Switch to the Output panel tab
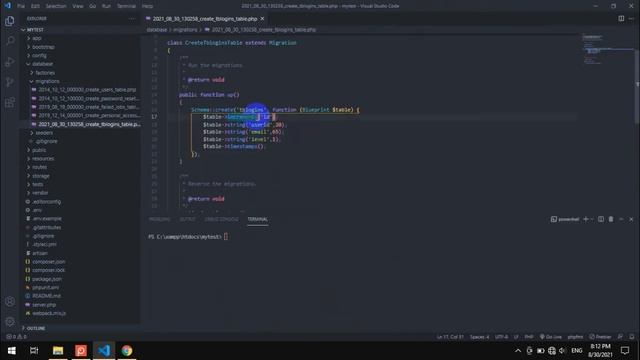This screenshot has height=360, width=640. coord(187,219)
